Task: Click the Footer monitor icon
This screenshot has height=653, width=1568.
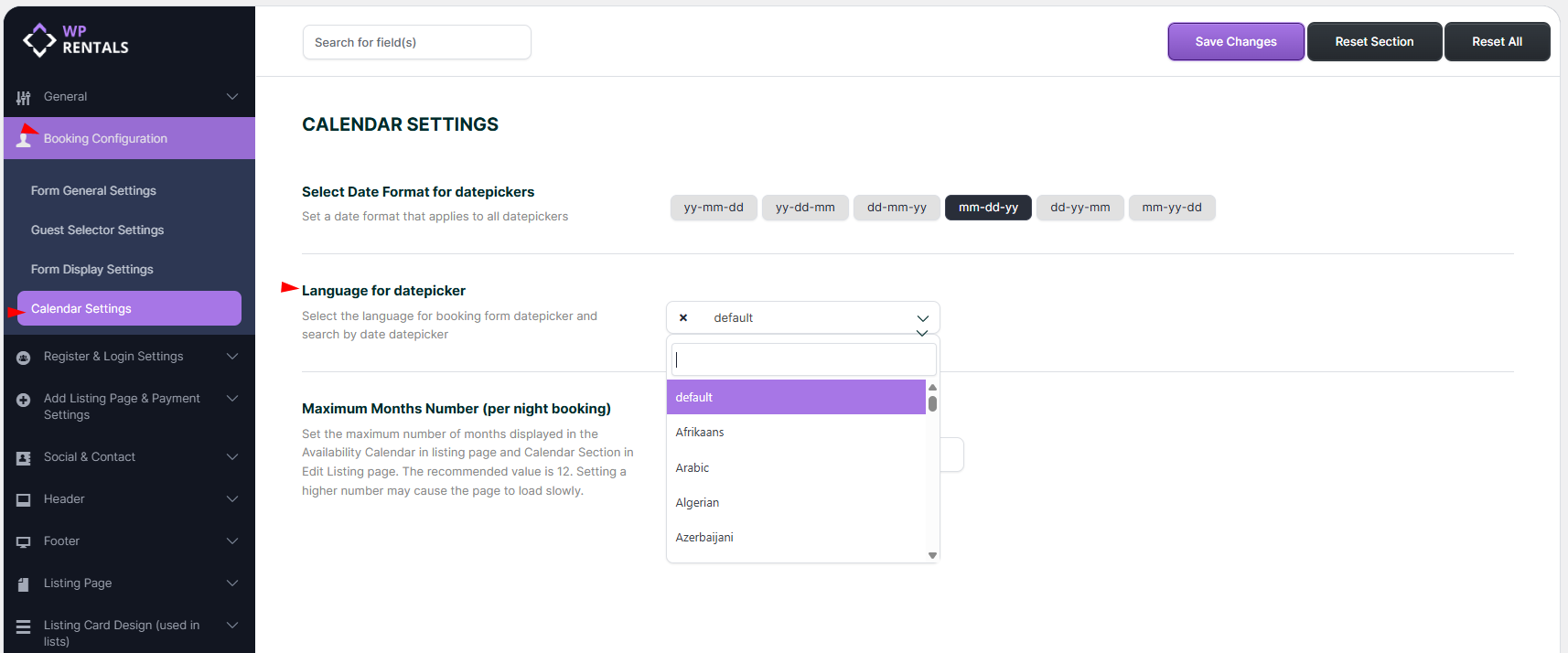Action: pos(24,542)
